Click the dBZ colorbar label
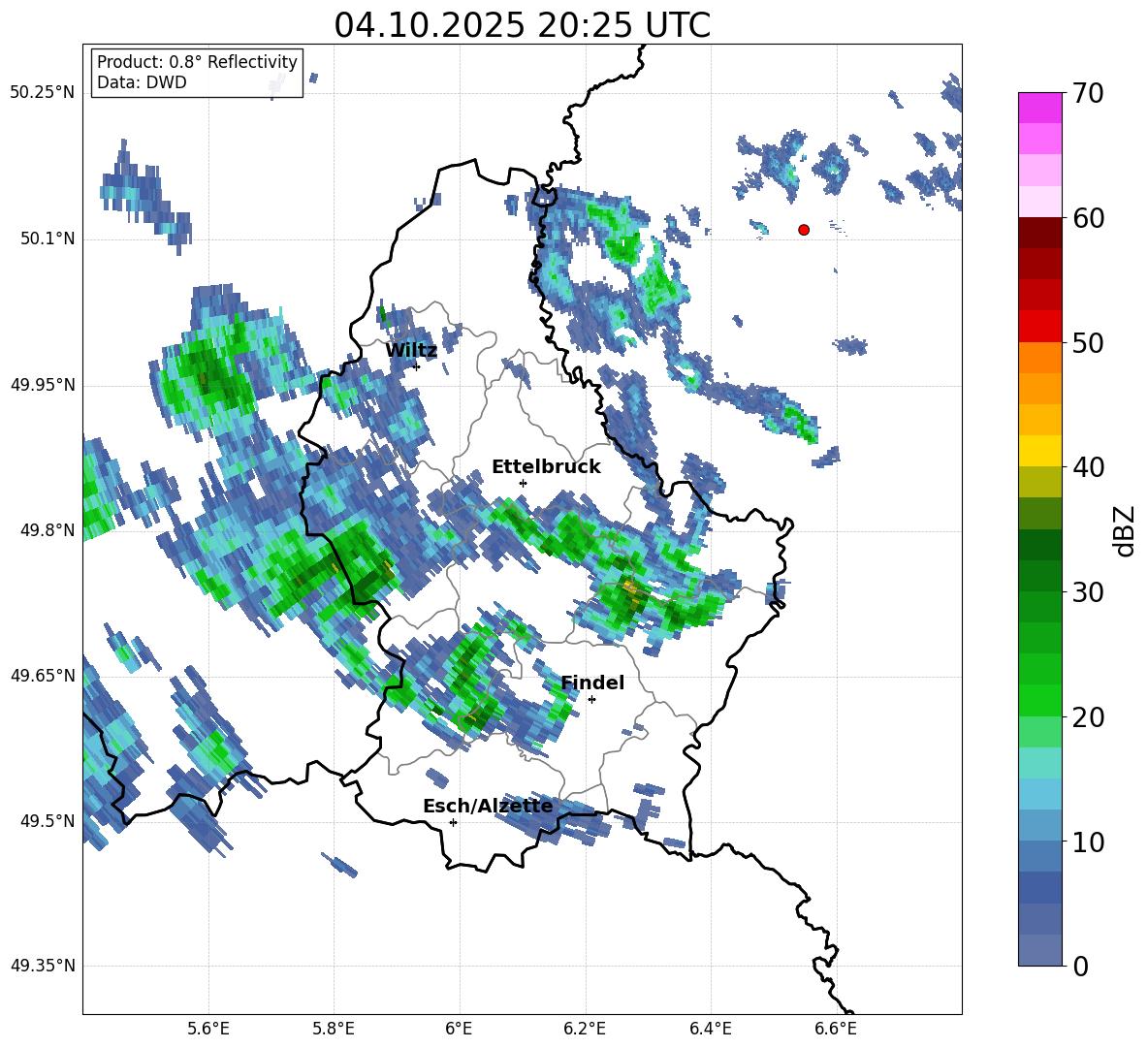The image size is (1148, 1048). pyautogui.click(x=1126, y=530)
